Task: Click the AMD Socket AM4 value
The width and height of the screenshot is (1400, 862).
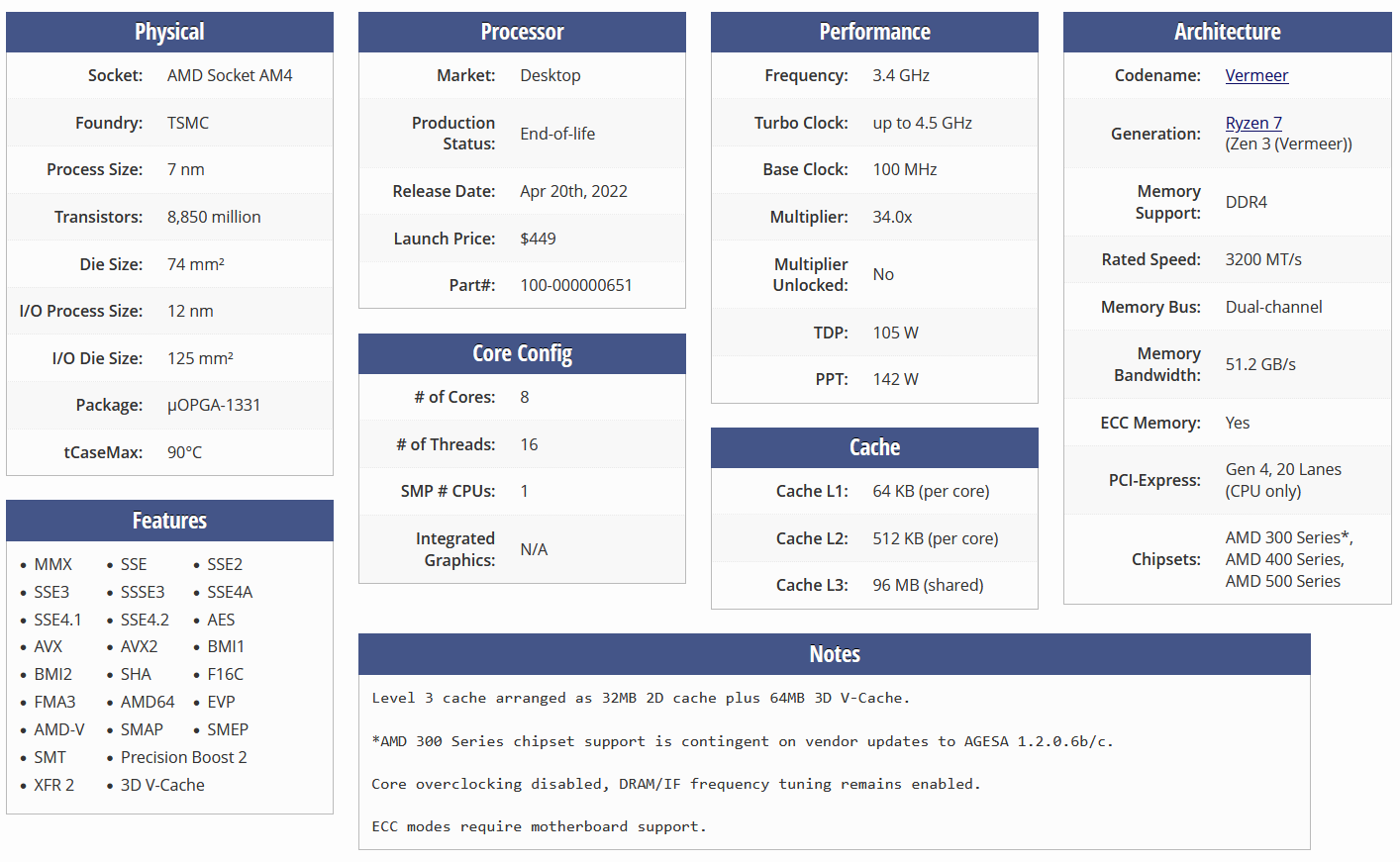Action: 230,75
